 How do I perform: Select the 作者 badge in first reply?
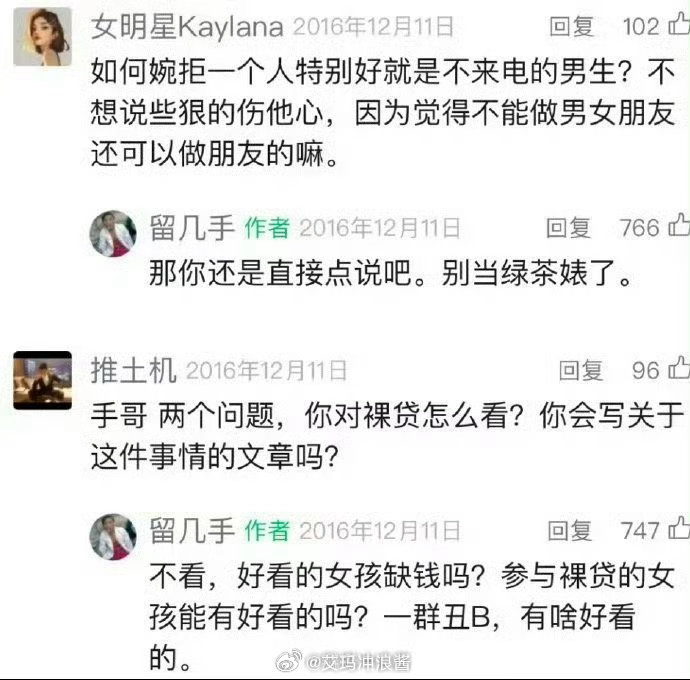[267, 228]
